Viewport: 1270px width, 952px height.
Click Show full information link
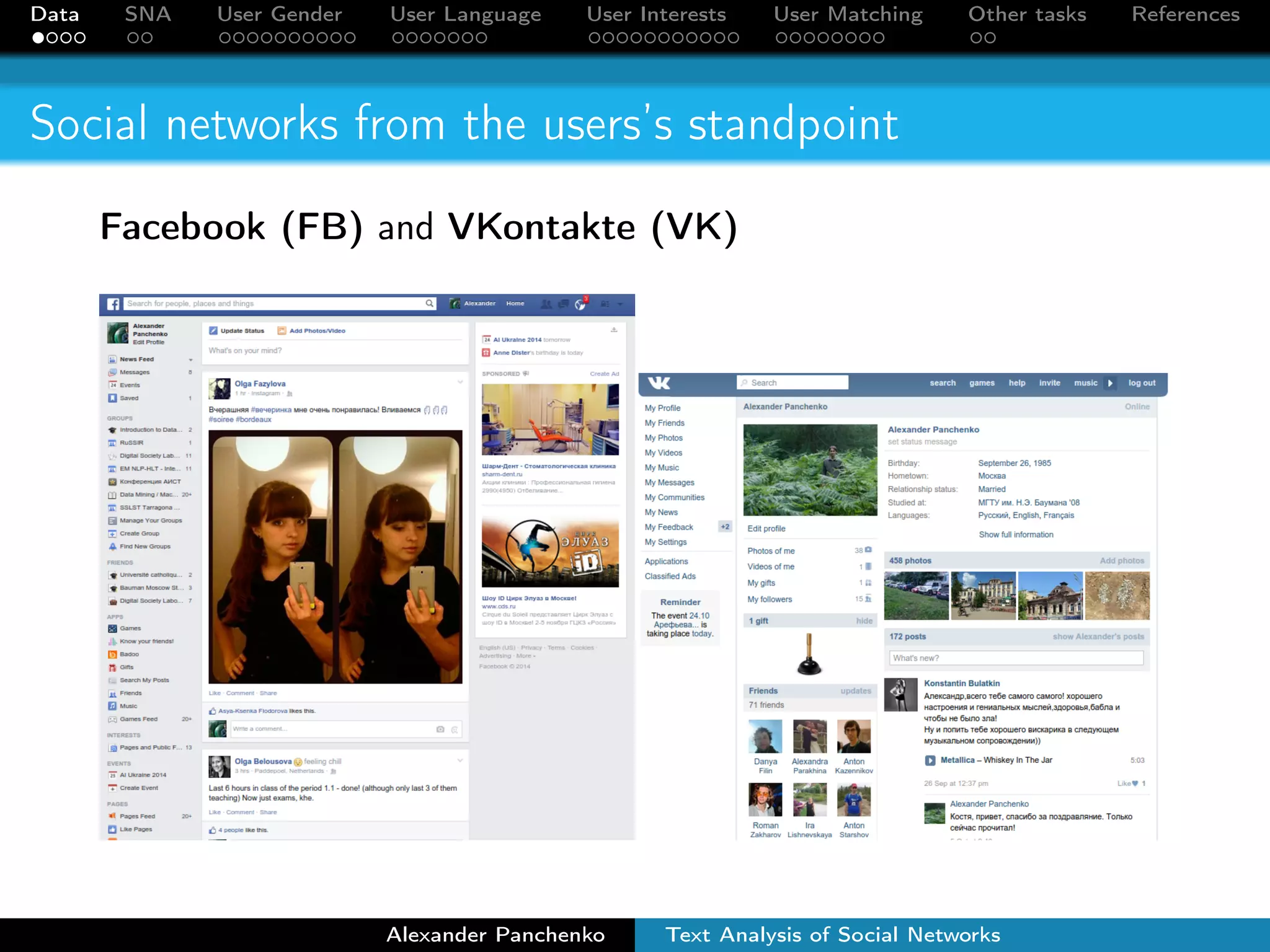(1016, 535)
